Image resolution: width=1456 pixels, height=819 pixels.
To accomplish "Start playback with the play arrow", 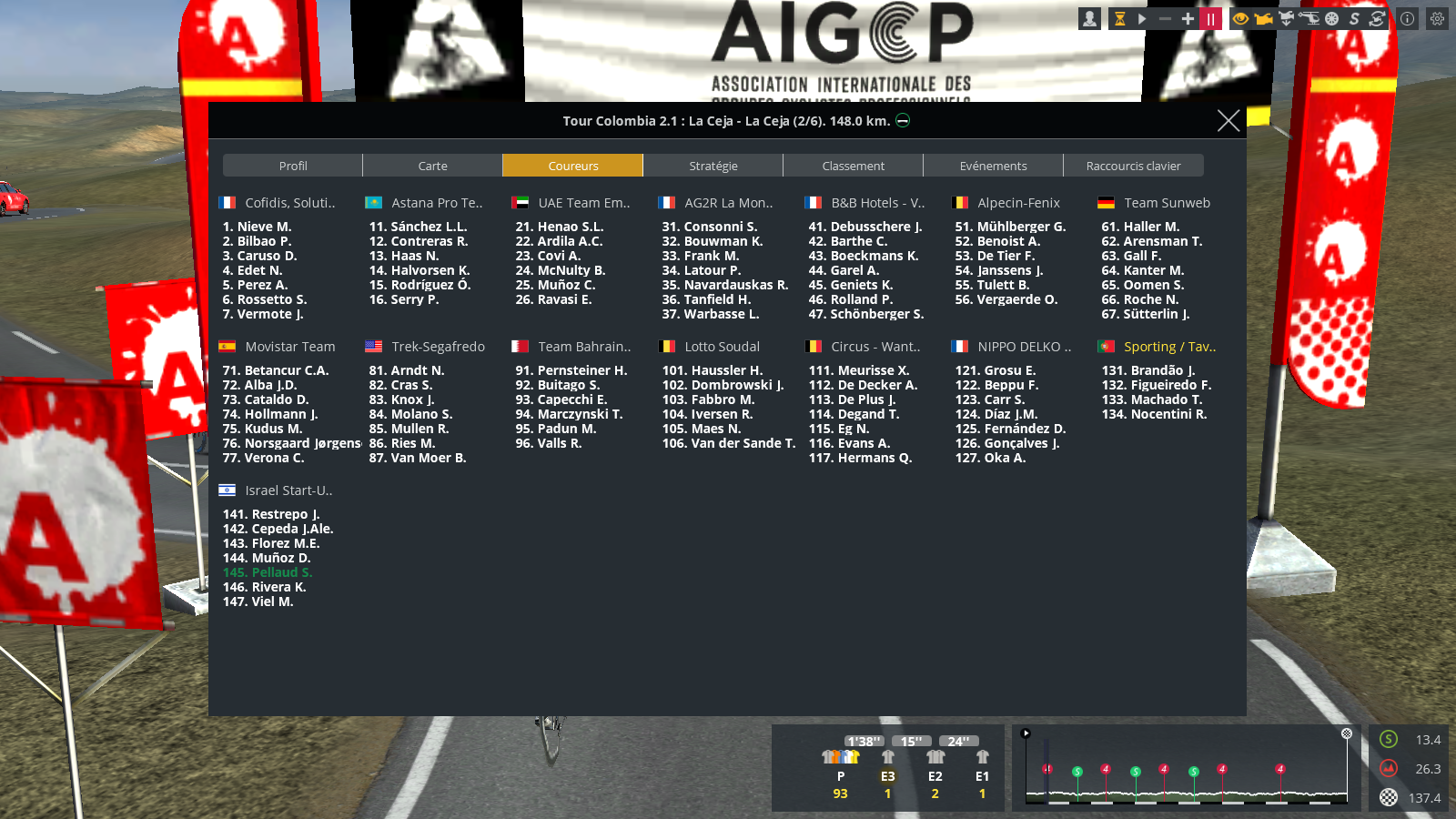I will point(1142,18).
